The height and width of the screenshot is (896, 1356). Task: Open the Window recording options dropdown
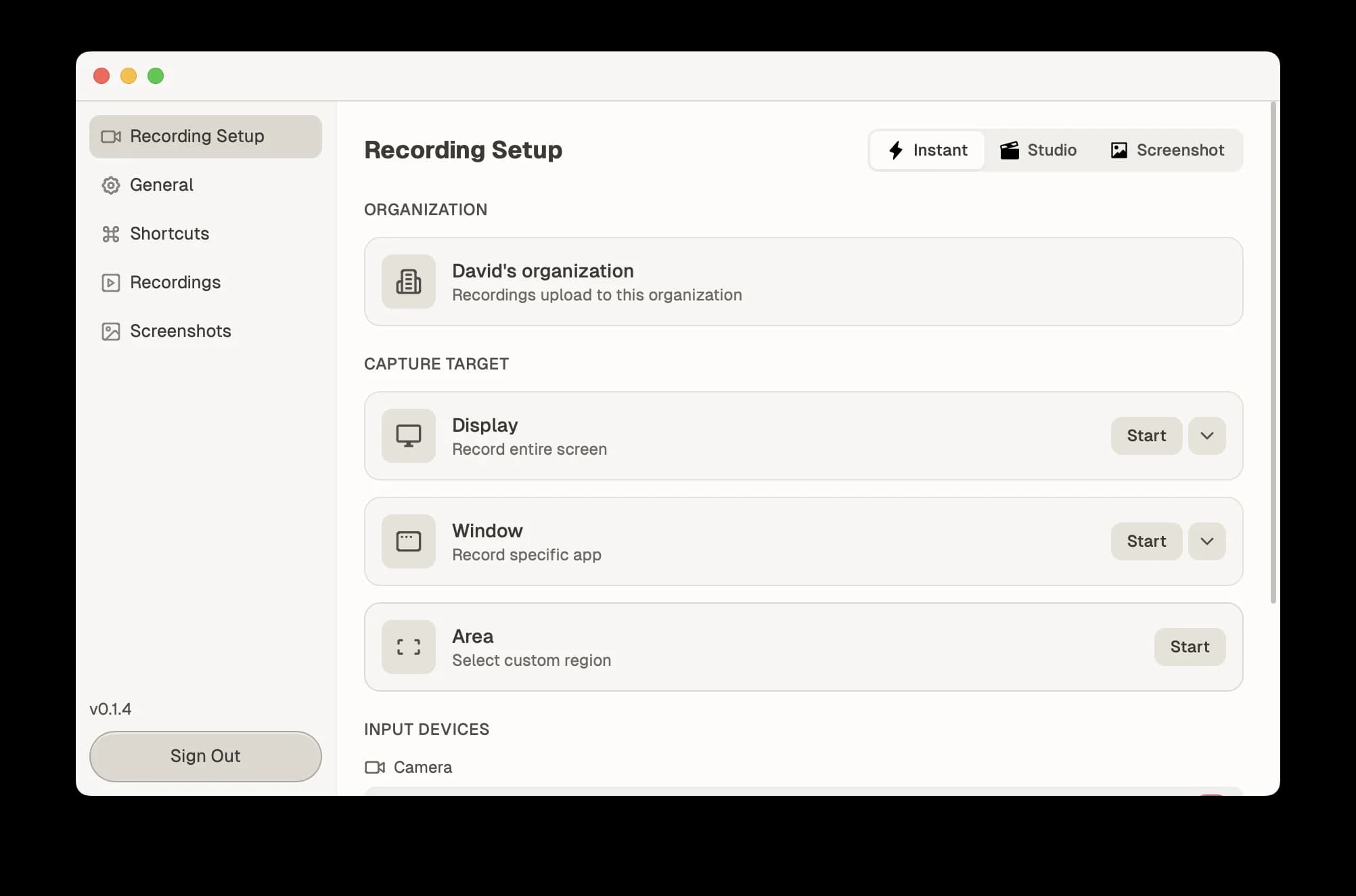point(1206,541)
